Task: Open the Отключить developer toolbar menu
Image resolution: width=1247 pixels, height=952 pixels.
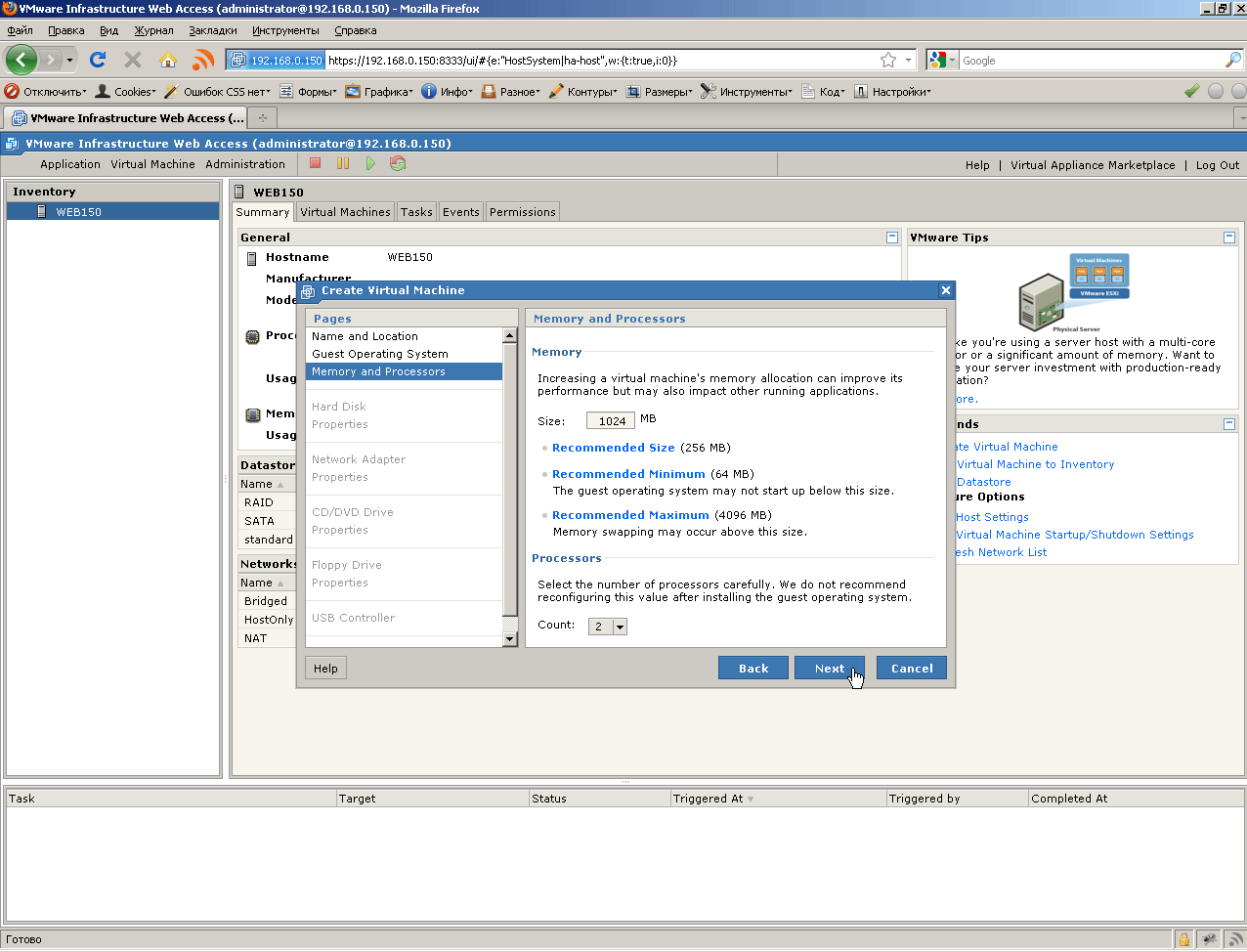Action: 46,92
